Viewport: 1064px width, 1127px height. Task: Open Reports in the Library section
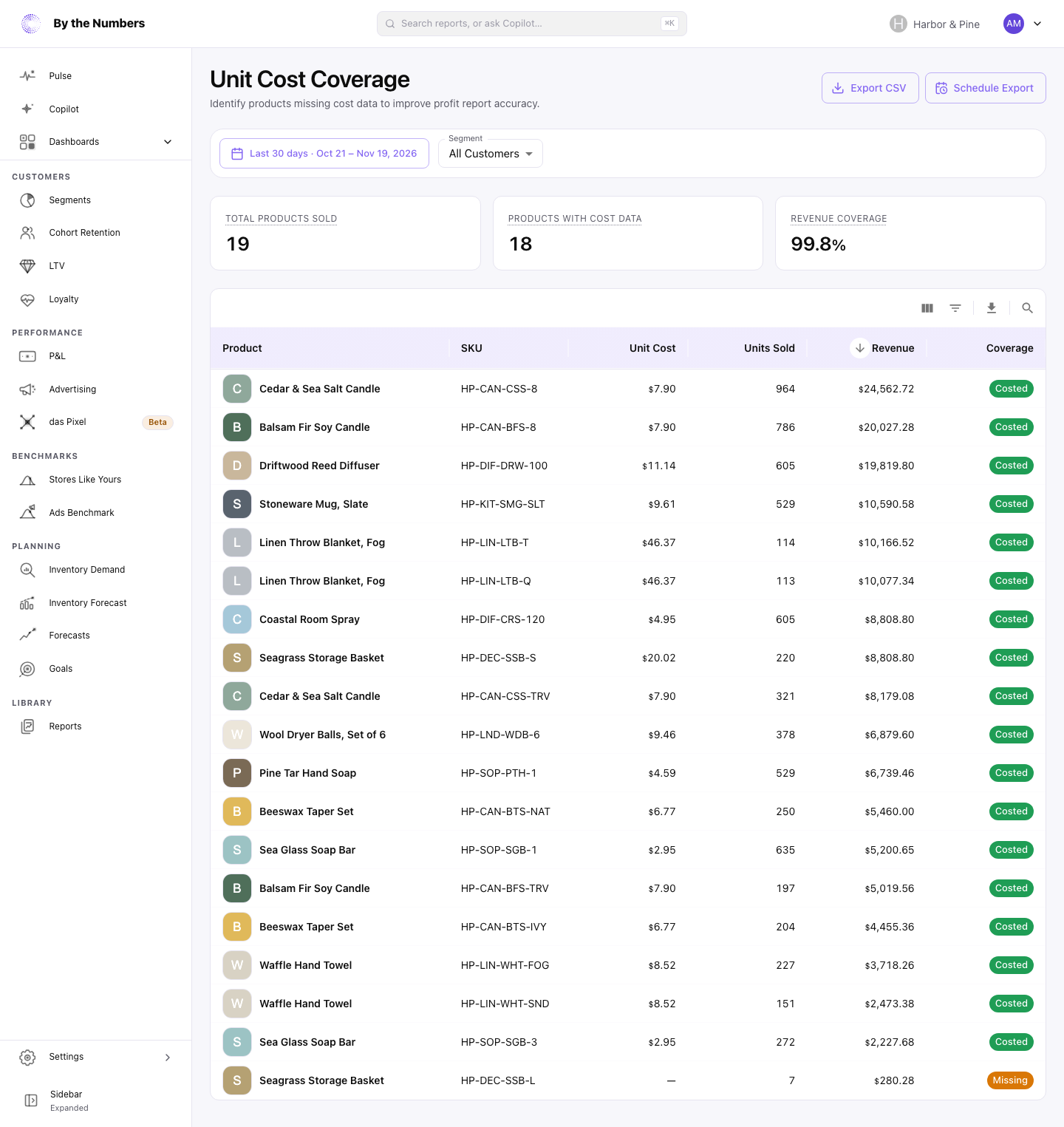[96, 726]
